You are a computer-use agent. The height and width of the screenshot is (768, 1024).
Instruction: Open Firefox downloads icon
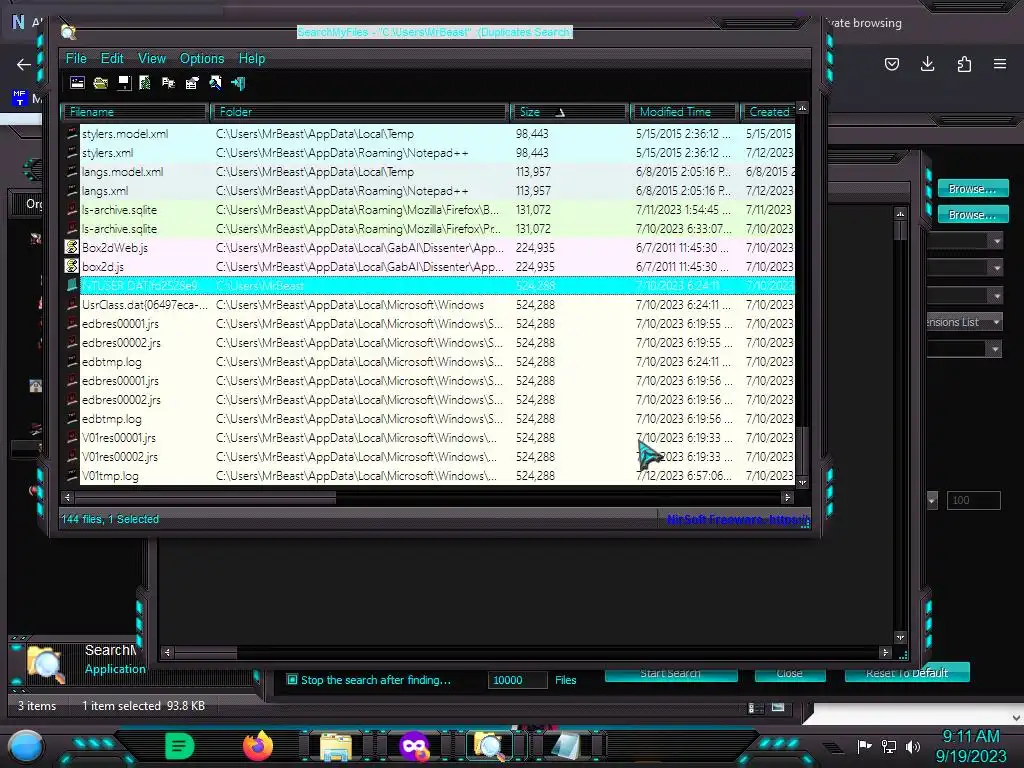tap(927, 64)
